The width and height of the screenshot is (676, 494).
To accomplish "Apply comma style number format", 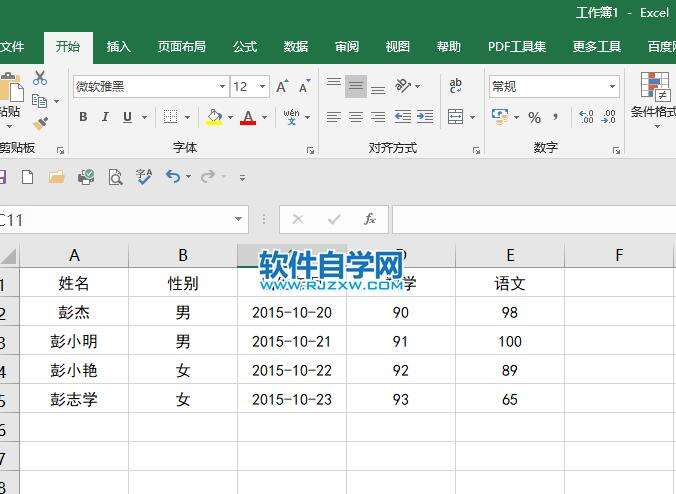I will 556,117.
